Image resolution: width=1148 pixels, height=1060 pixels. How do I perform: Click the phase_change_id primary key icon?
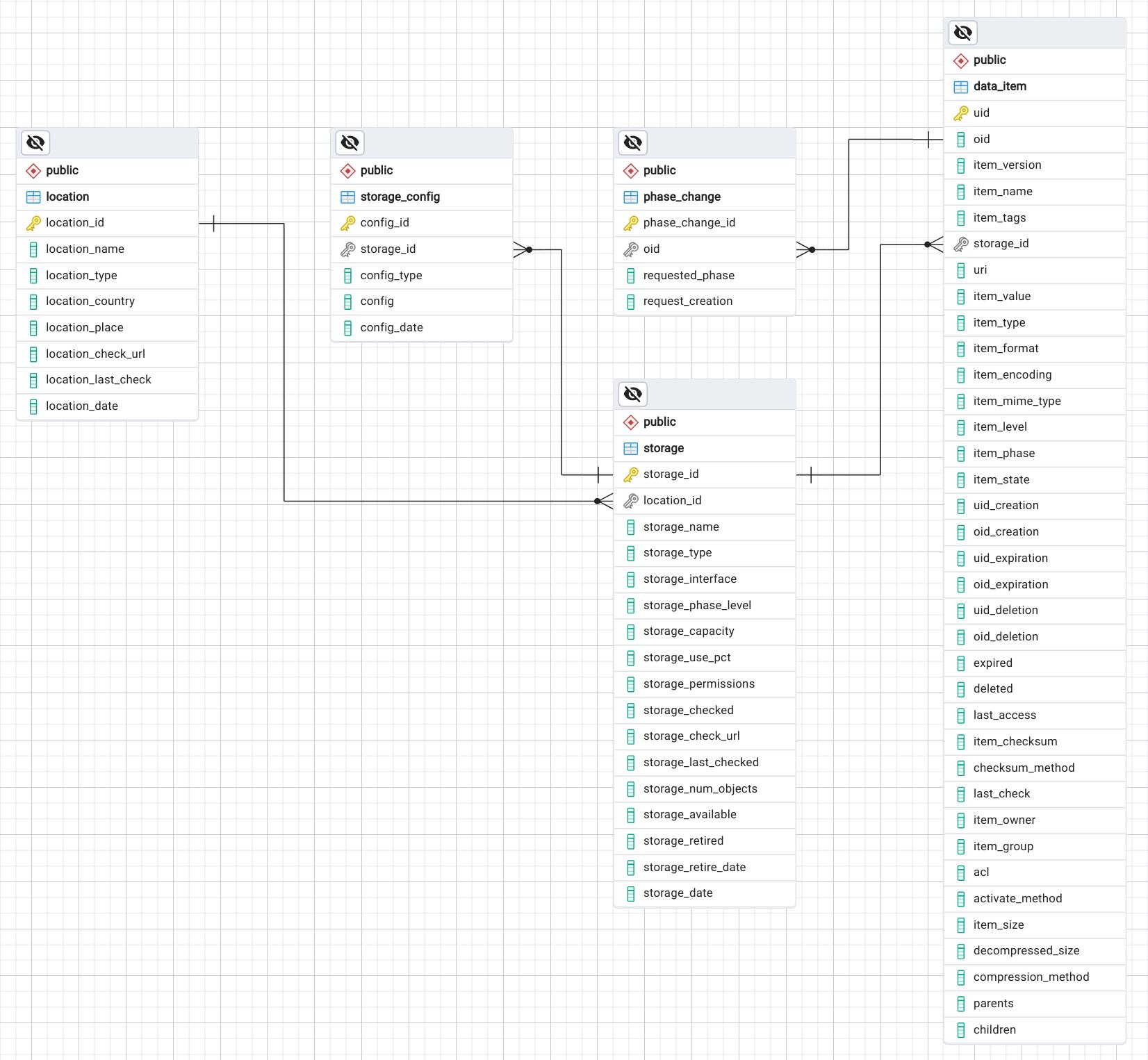pyautogui.click(x=630, y=223)
